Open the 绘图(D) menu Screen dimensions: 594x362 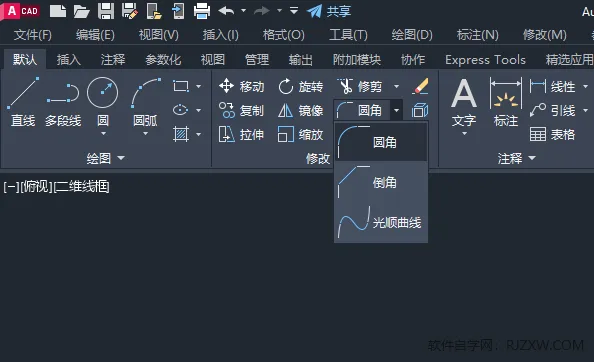pyautogui.click(x=412, y=35)
